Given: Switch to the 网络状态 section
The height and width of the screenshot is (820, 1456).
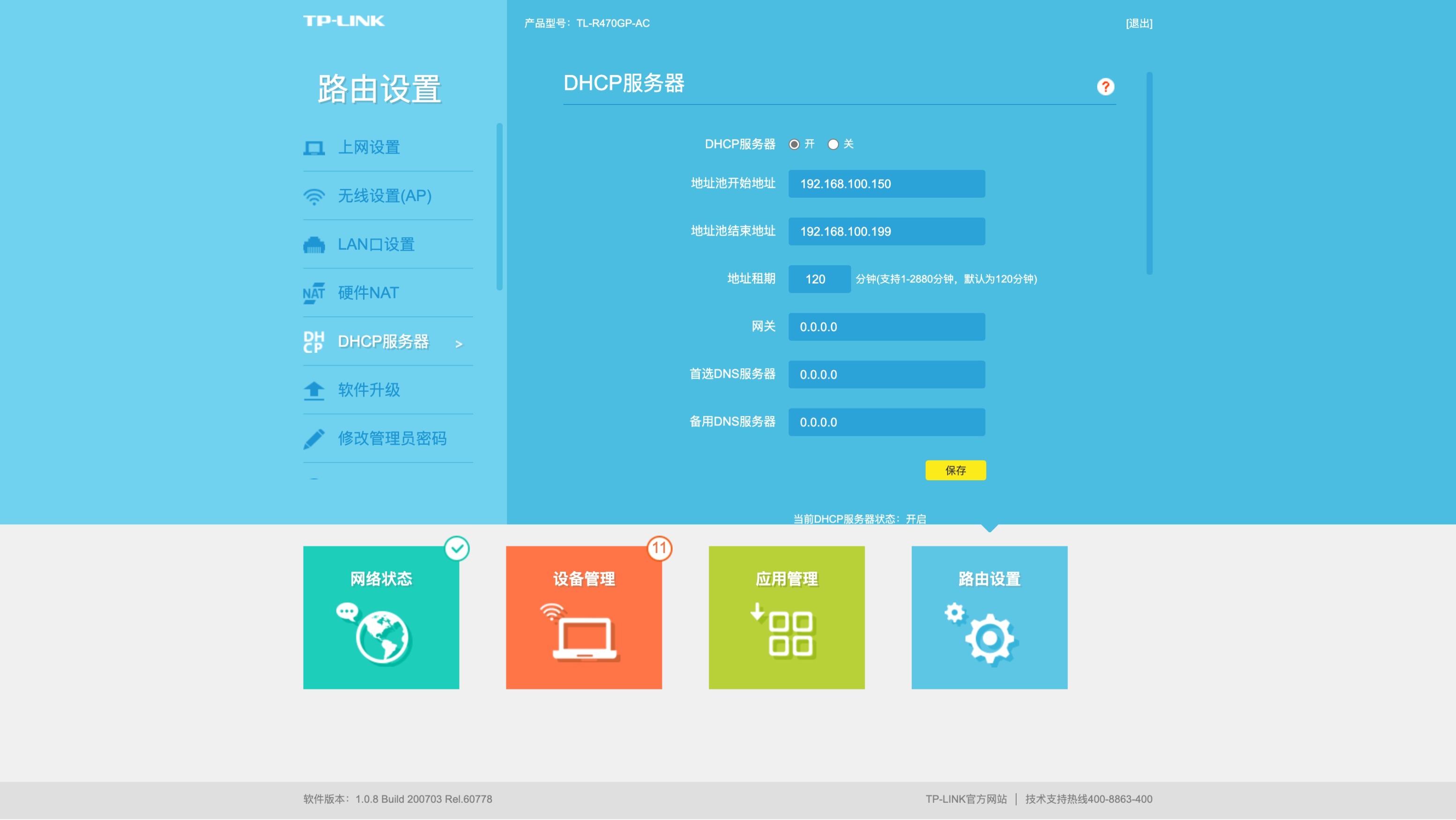Looking at the screenshot, I should point(380,617).
